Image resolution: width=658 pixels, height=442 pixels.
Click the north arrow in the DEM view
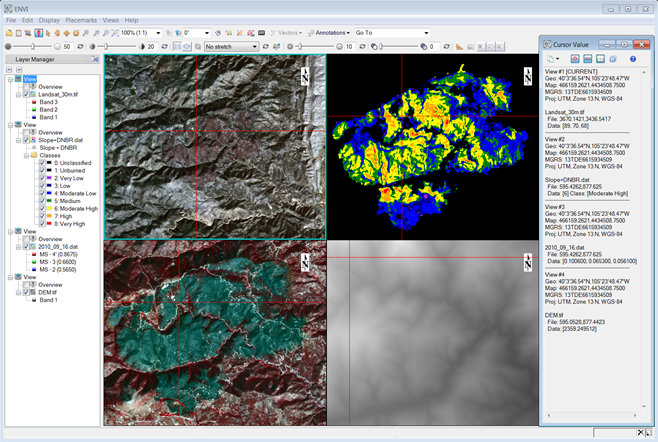[x=528, y=264]
